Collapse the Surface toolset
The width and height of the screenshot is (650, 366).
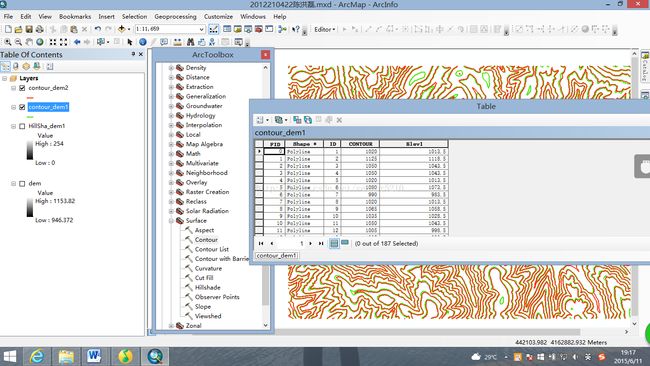coord(171,221)
